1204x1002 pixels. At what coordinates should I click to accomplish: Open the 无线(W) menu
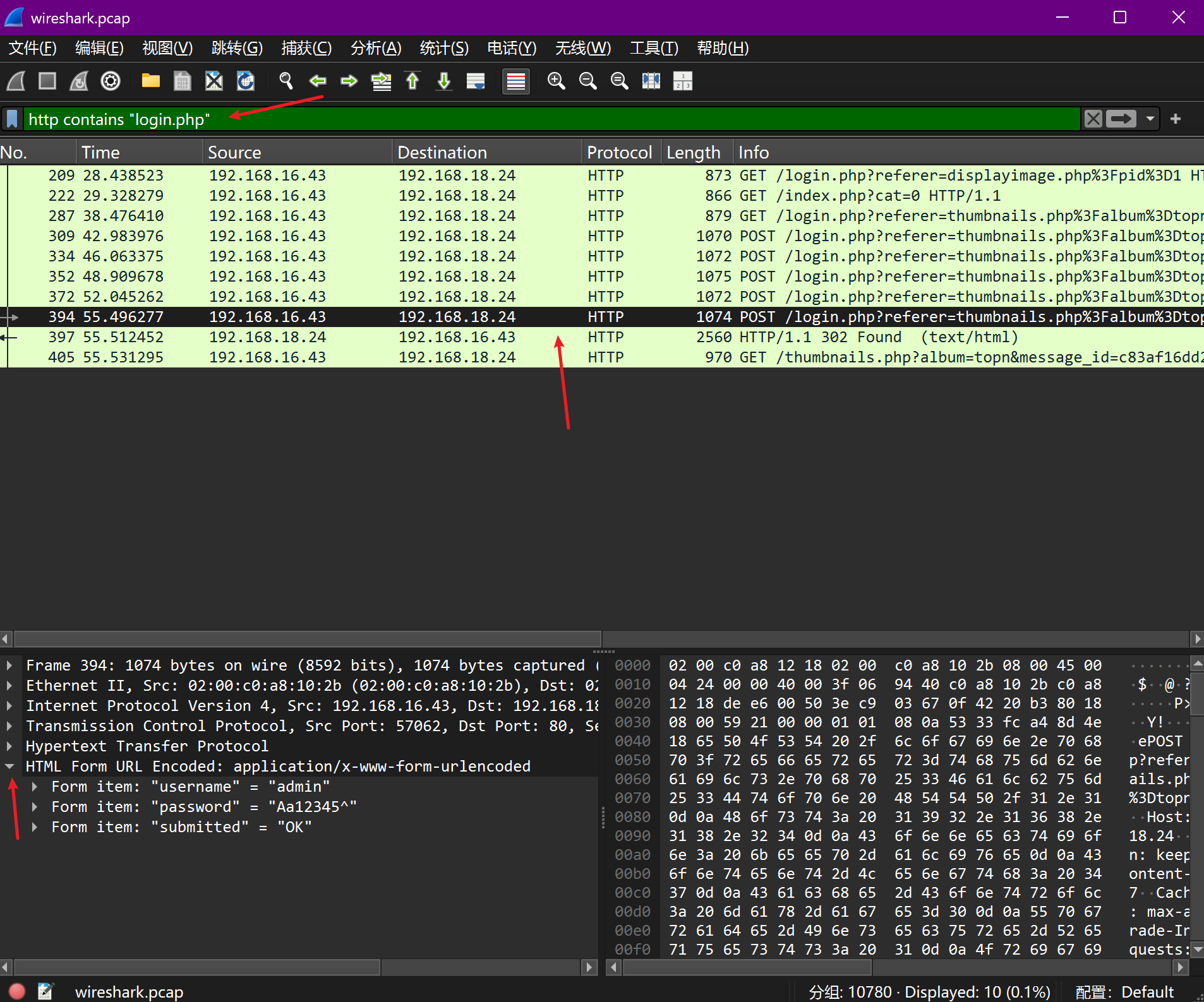[583, 48]
